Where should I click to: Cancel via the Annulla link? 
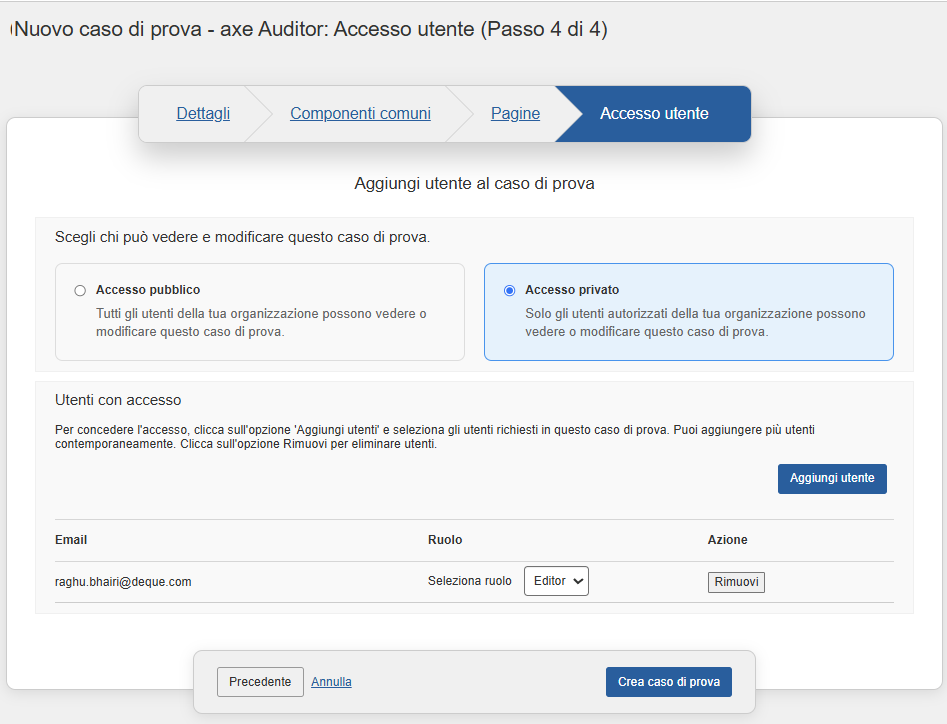pyautogui.click(x=331, y=682)
